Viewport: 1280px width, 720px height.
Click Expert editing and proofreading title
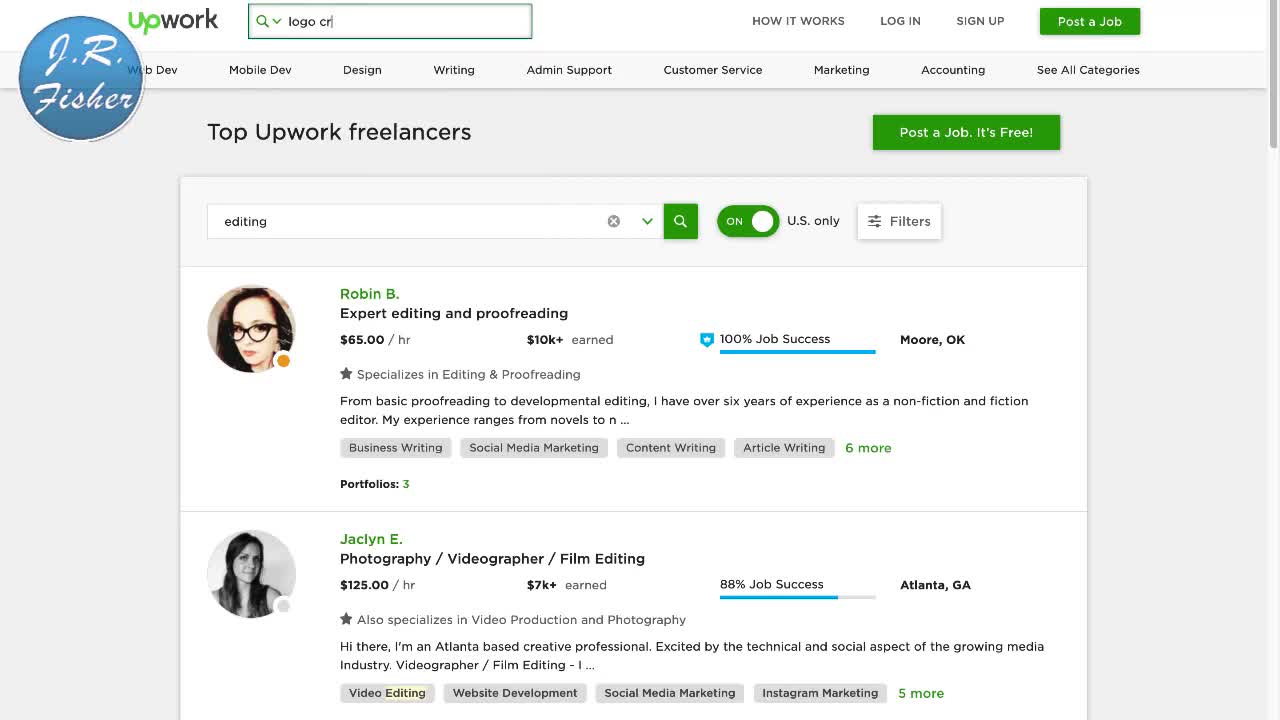click(x=454, y=313)
